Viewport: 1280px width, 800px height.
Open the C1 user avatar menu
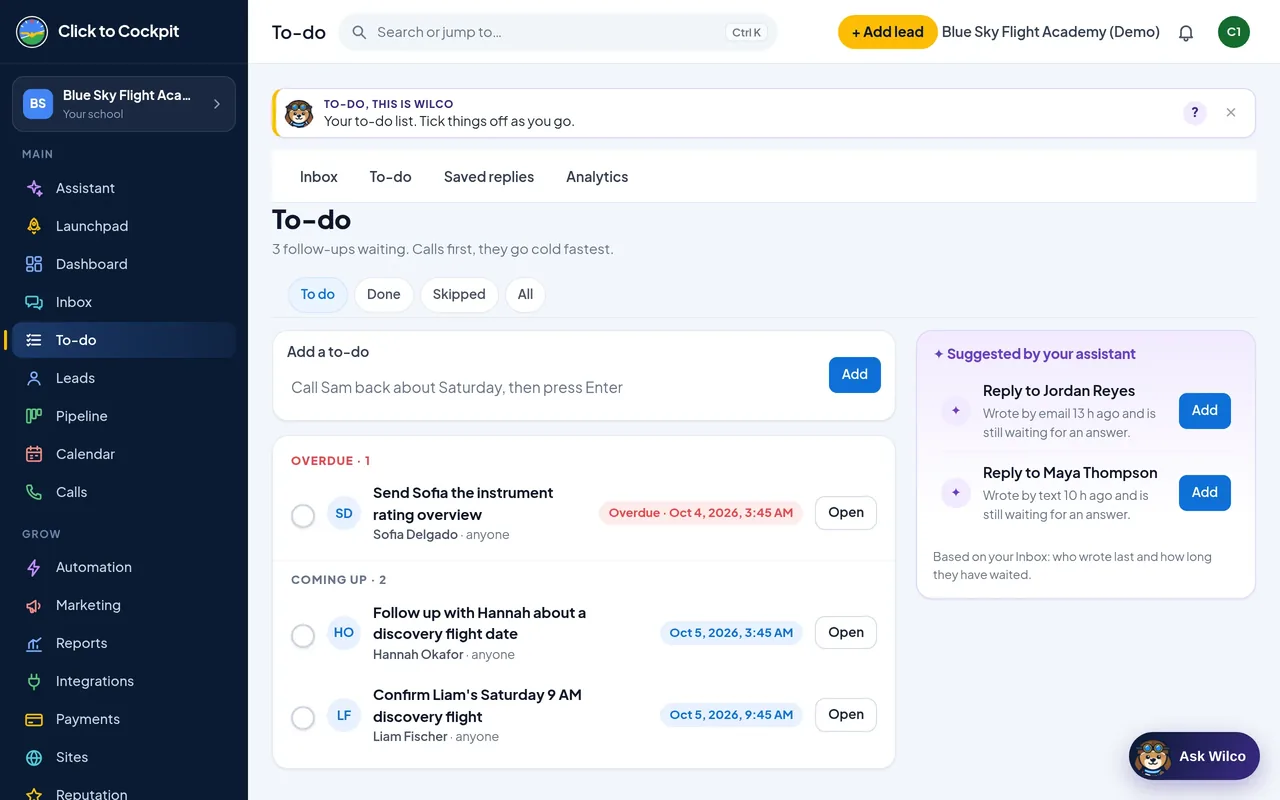click(x=1234, y=32)
